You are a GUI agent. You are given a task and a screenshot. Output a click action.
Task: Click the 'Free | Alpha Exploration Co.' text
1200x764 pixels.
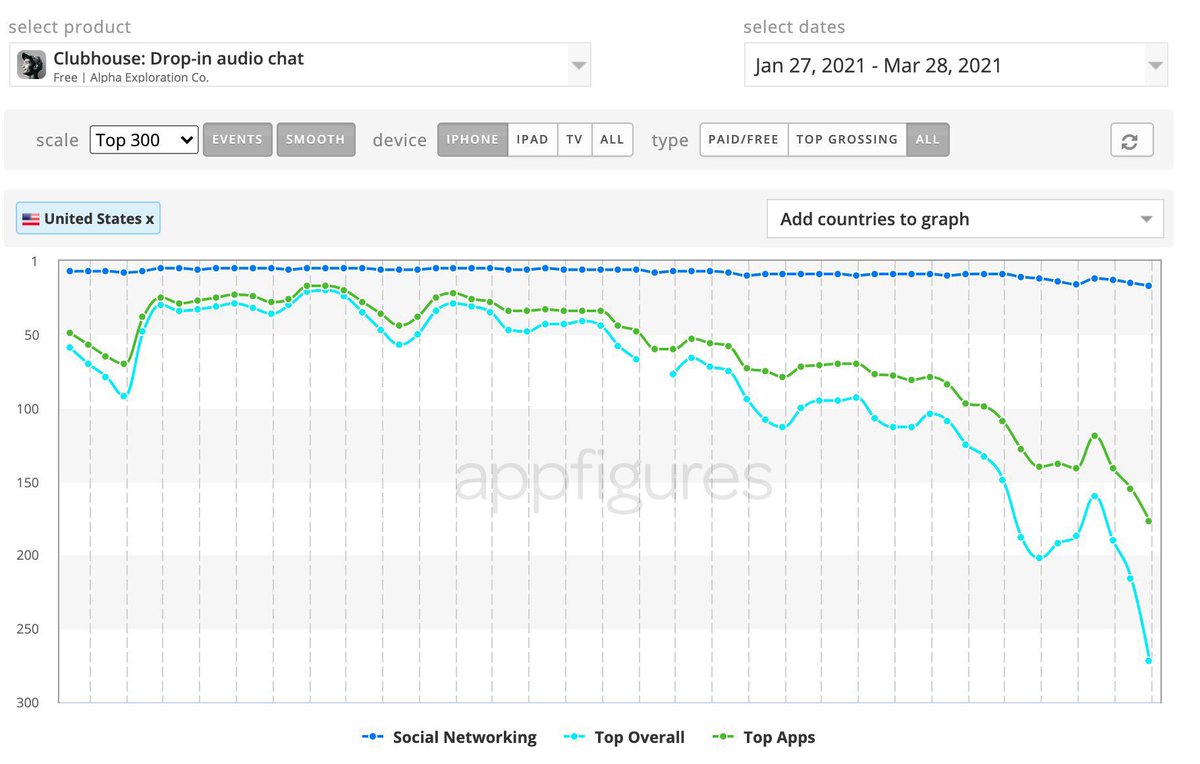(131, 77)
